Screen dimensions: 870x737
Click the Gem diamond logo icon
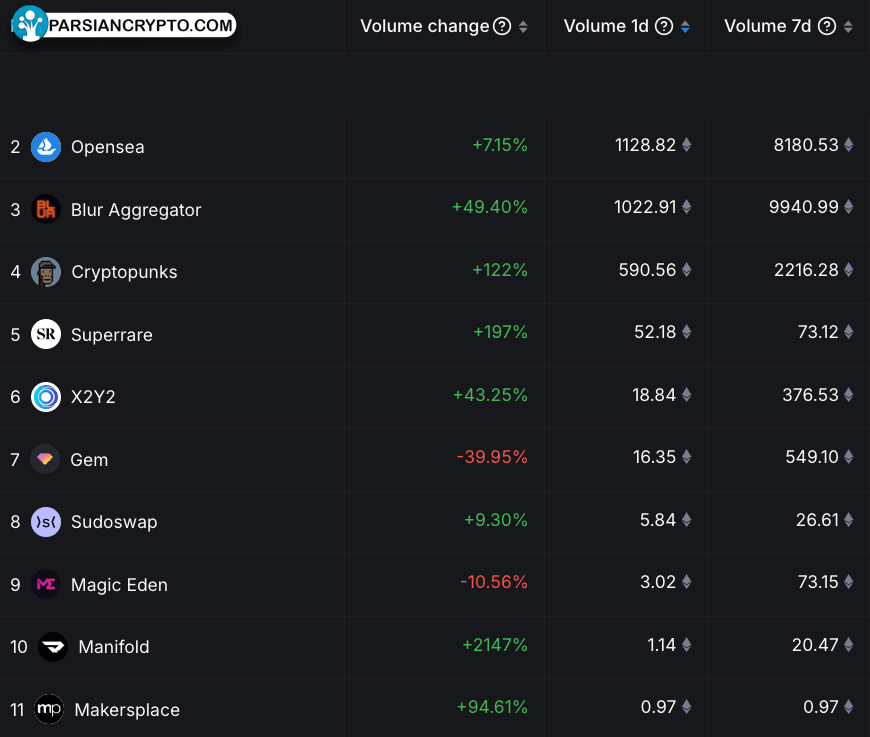coord(45,459)
